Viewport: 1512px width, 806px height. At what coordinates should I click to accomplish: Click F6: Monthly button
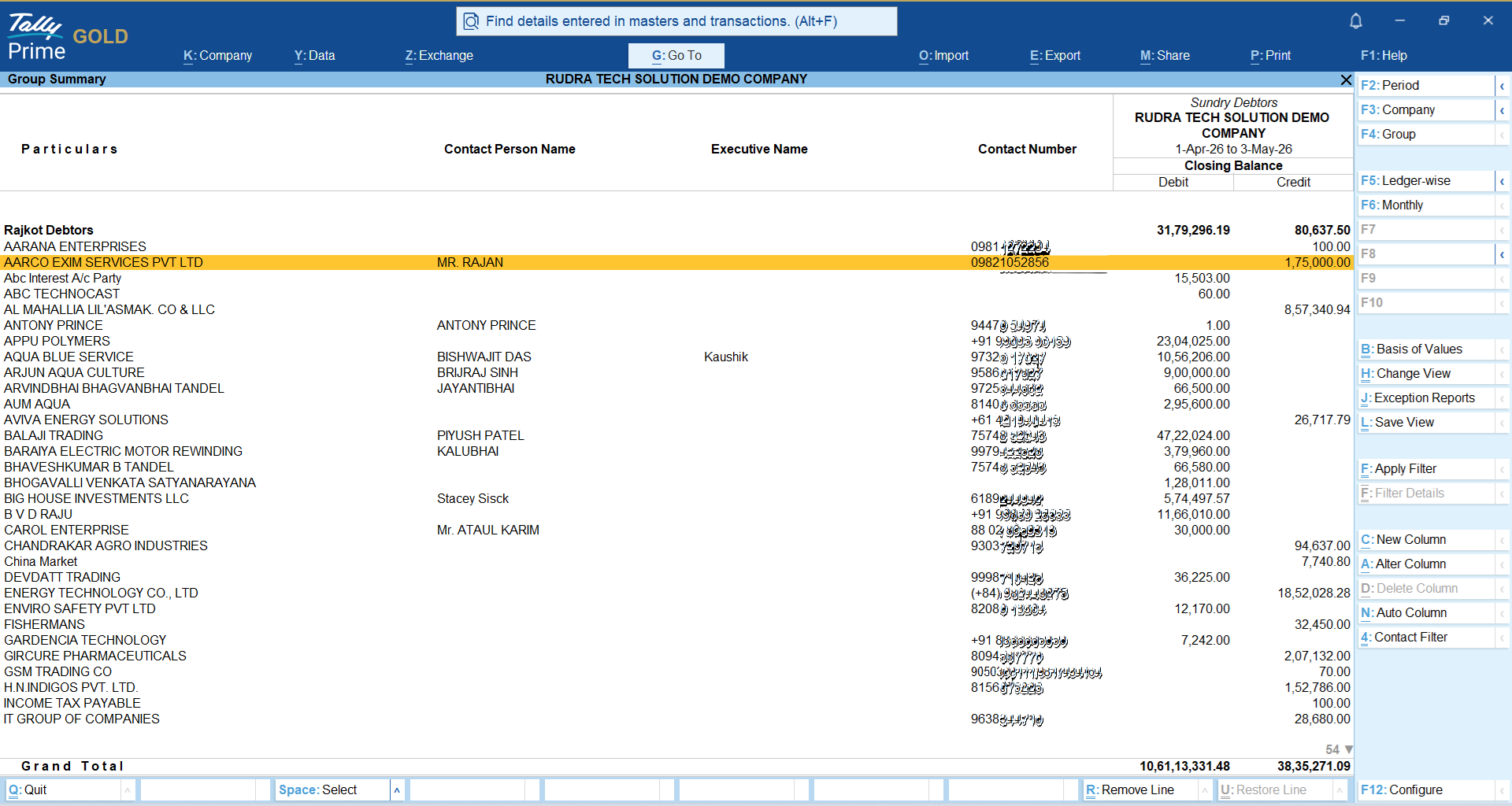coord(1425,205)
